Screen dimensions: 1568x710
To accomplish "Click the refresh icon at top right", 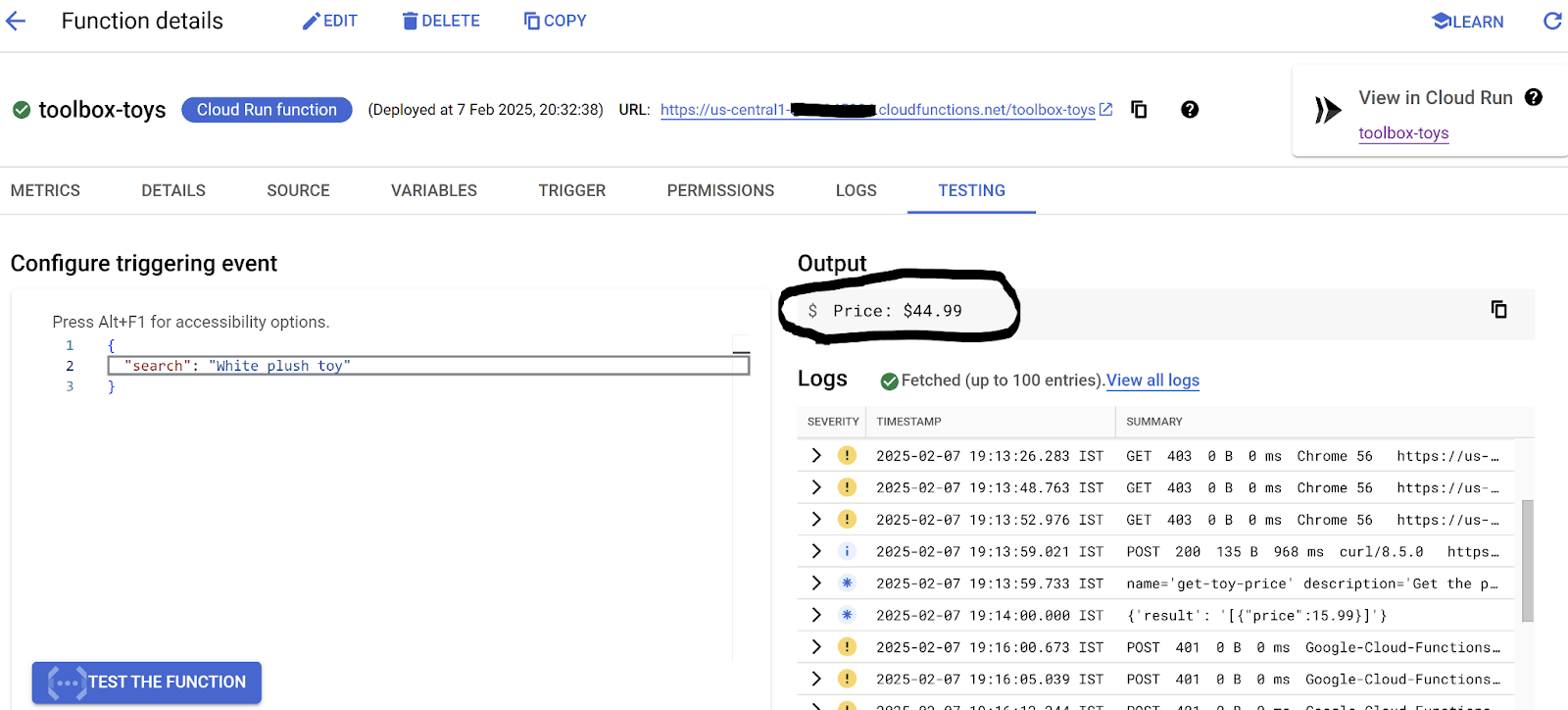I will 1552,21.
